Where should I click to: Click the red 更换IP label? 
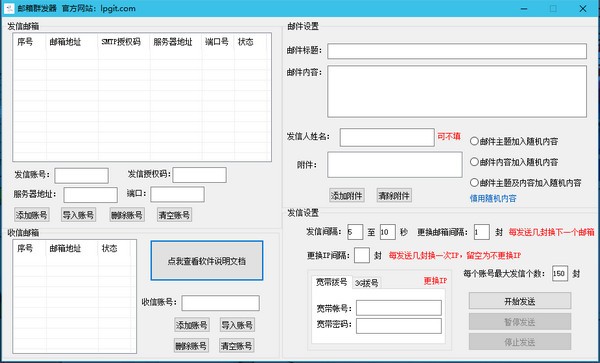[435, 281]
